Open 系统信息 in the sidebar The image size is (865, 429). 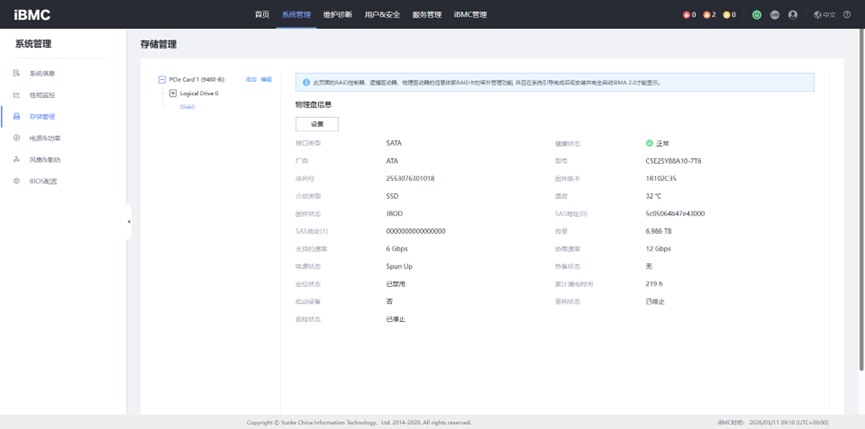pos(42,73)
